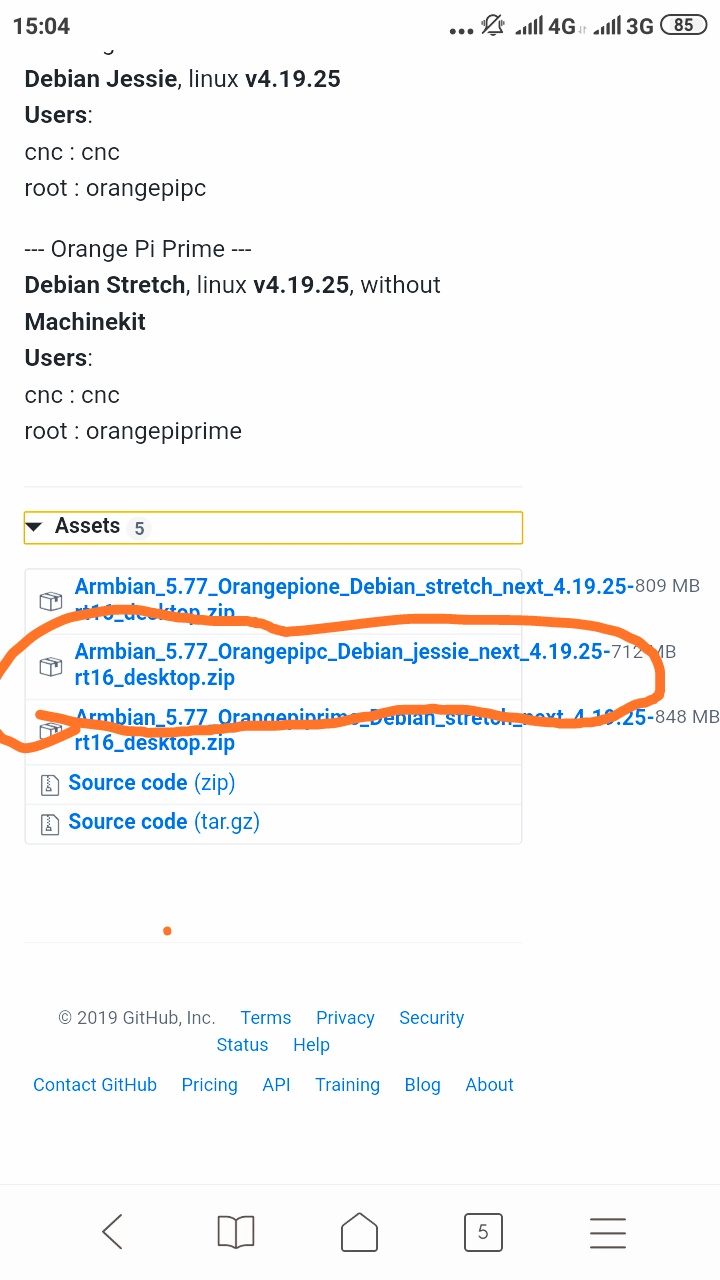
Task: Open the browser hamburger menu
Action: [607, 1231]
